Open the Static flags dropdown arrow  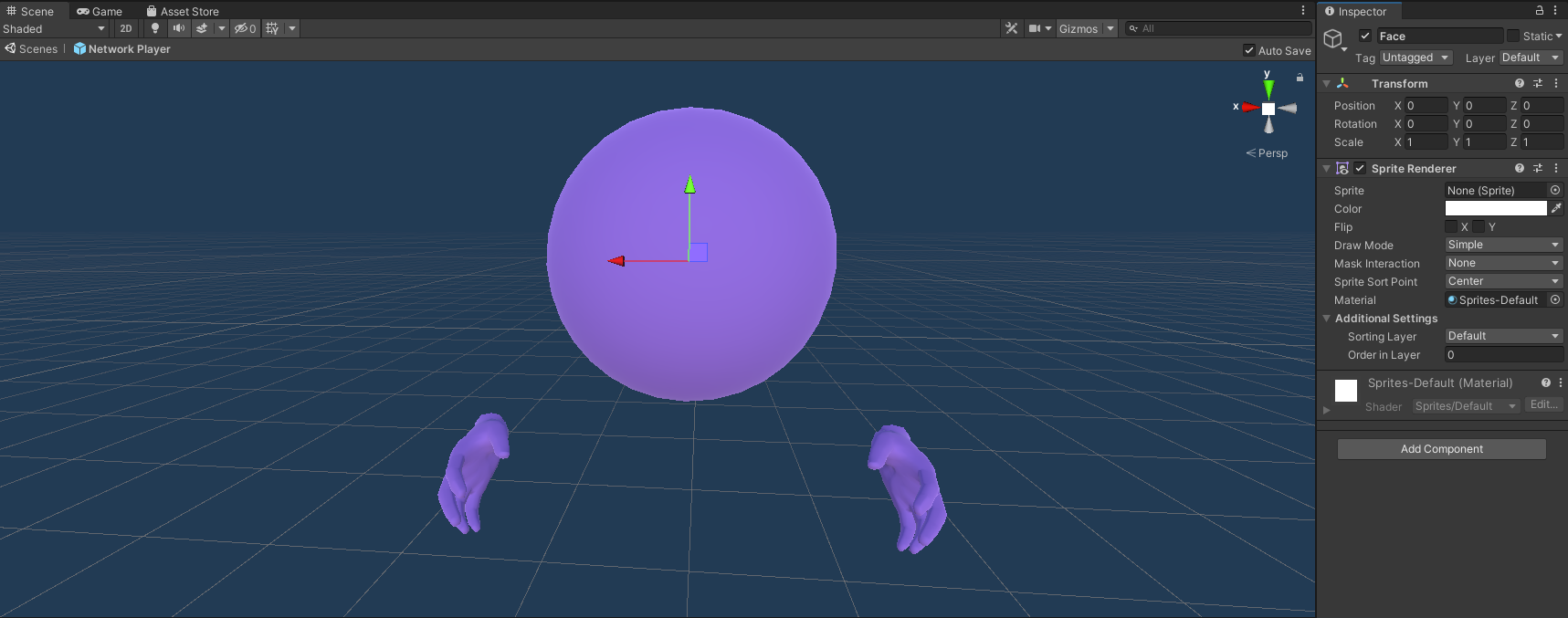[x=1558, y=36]
